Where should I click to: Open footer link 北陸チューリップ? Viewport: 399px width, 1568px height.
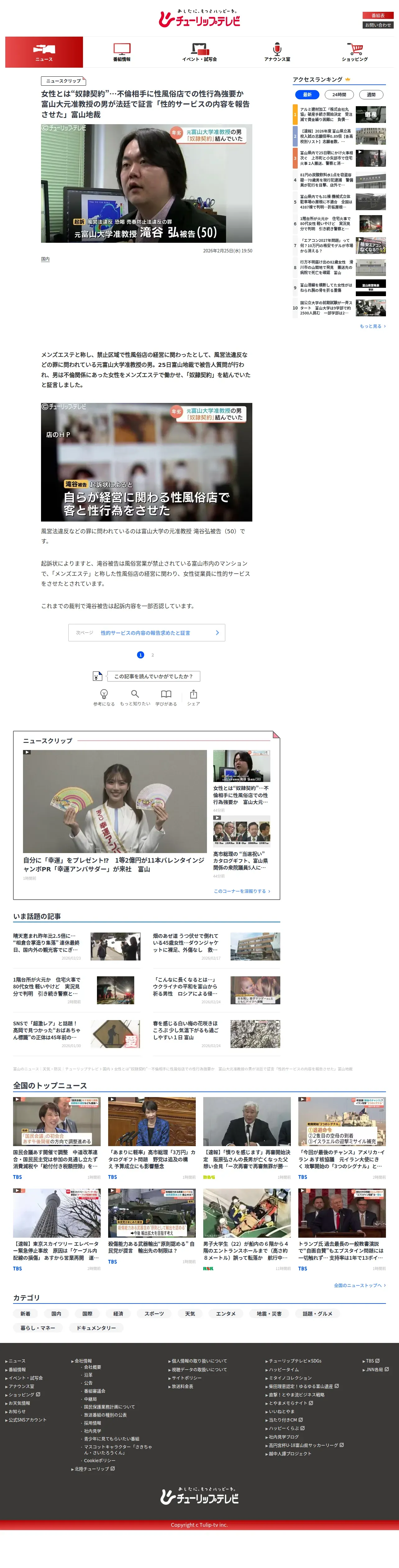(x=94, y=1469)
